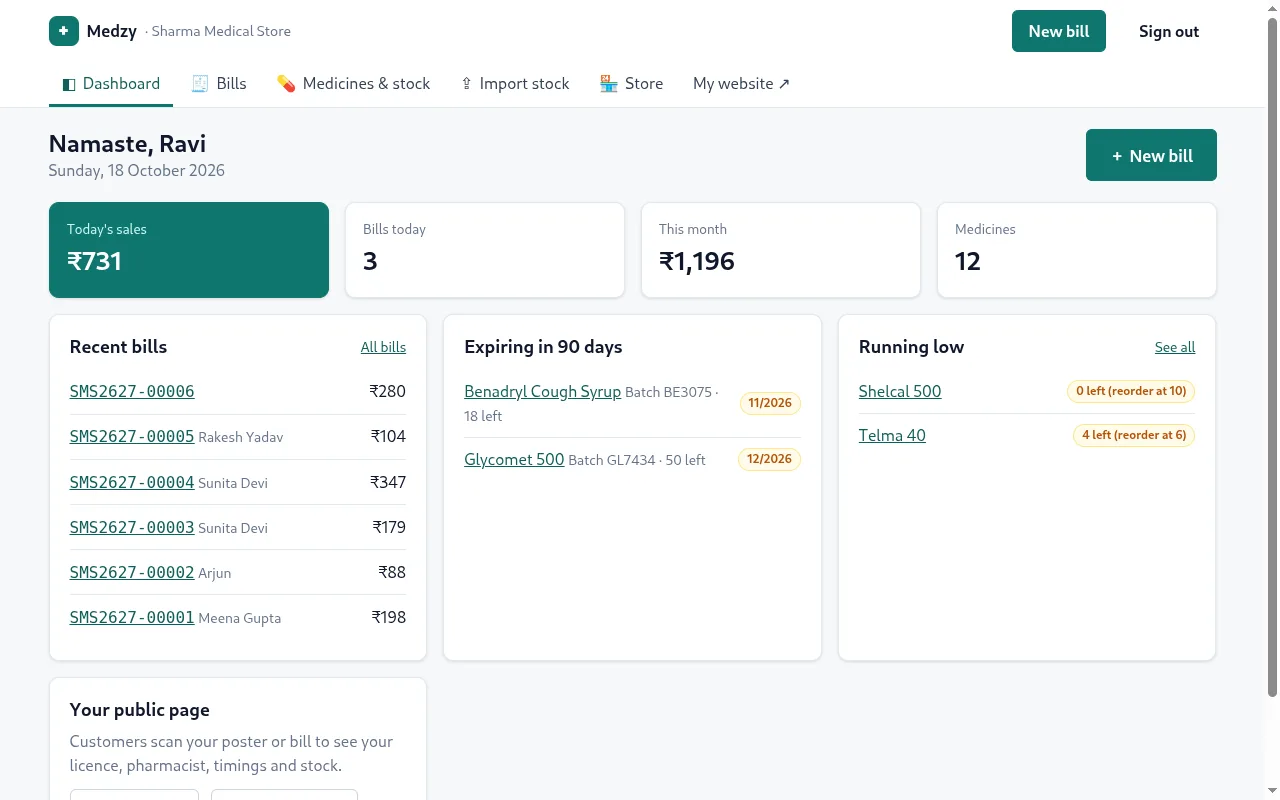The image size is (1280, 800).
Task: Open the Dashboard tab
Action: (x=111, y=84)
